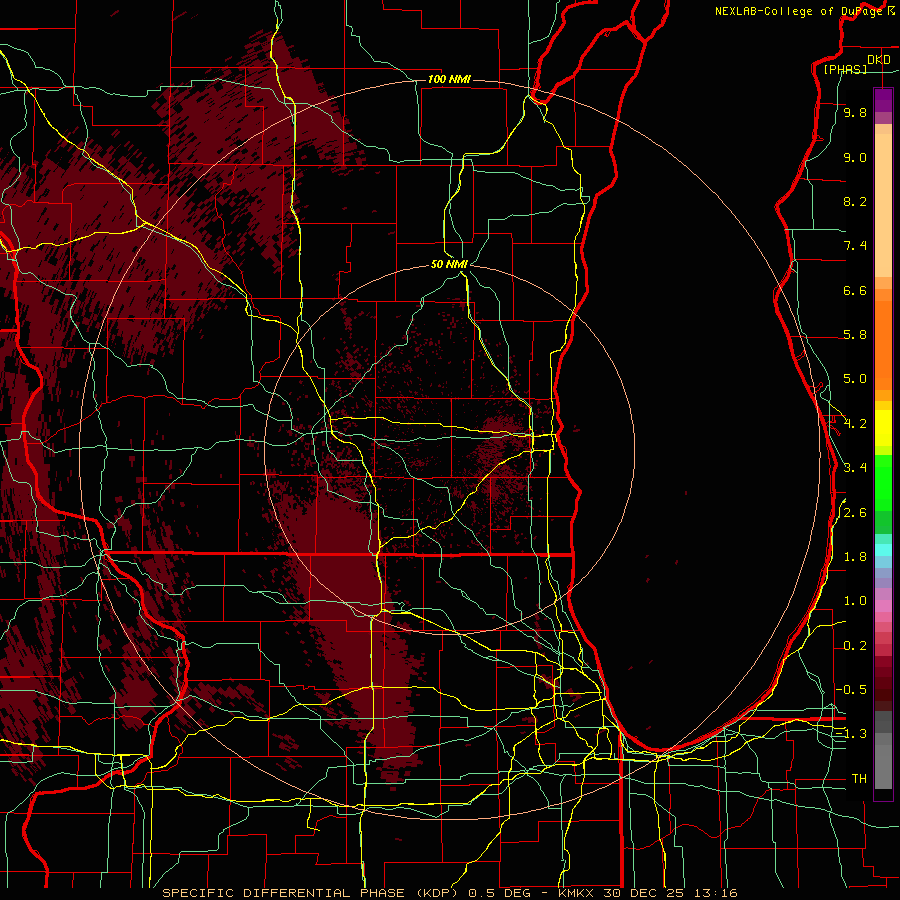
Task: Click the NEXLAB-College of DuPage credit text
Action: tap(799, 11)
